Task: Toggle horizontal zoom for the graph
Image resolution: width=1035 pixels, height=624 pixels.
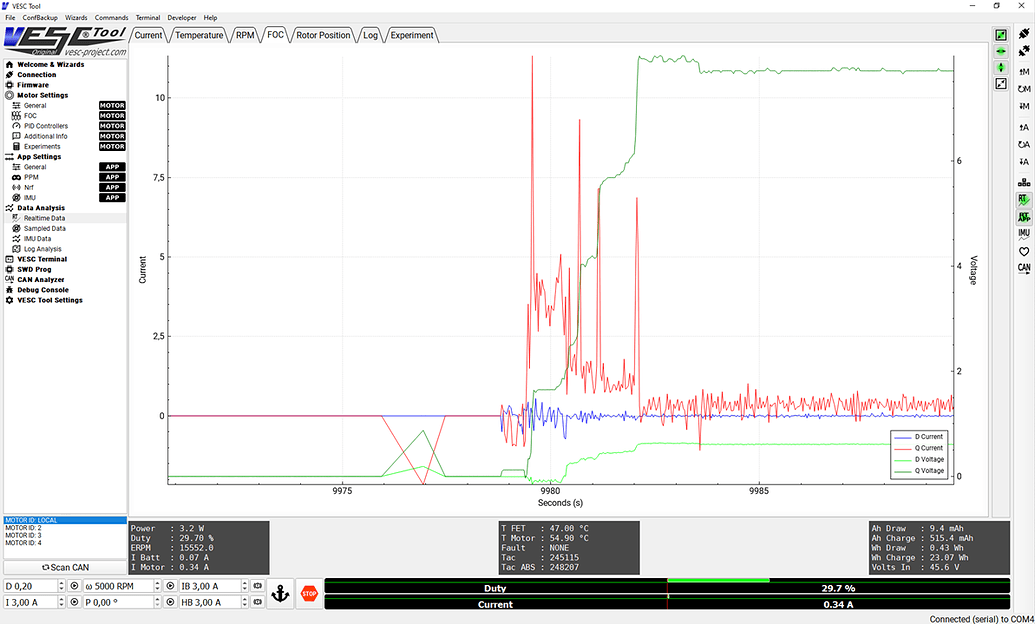Action: click(1001, 51)
